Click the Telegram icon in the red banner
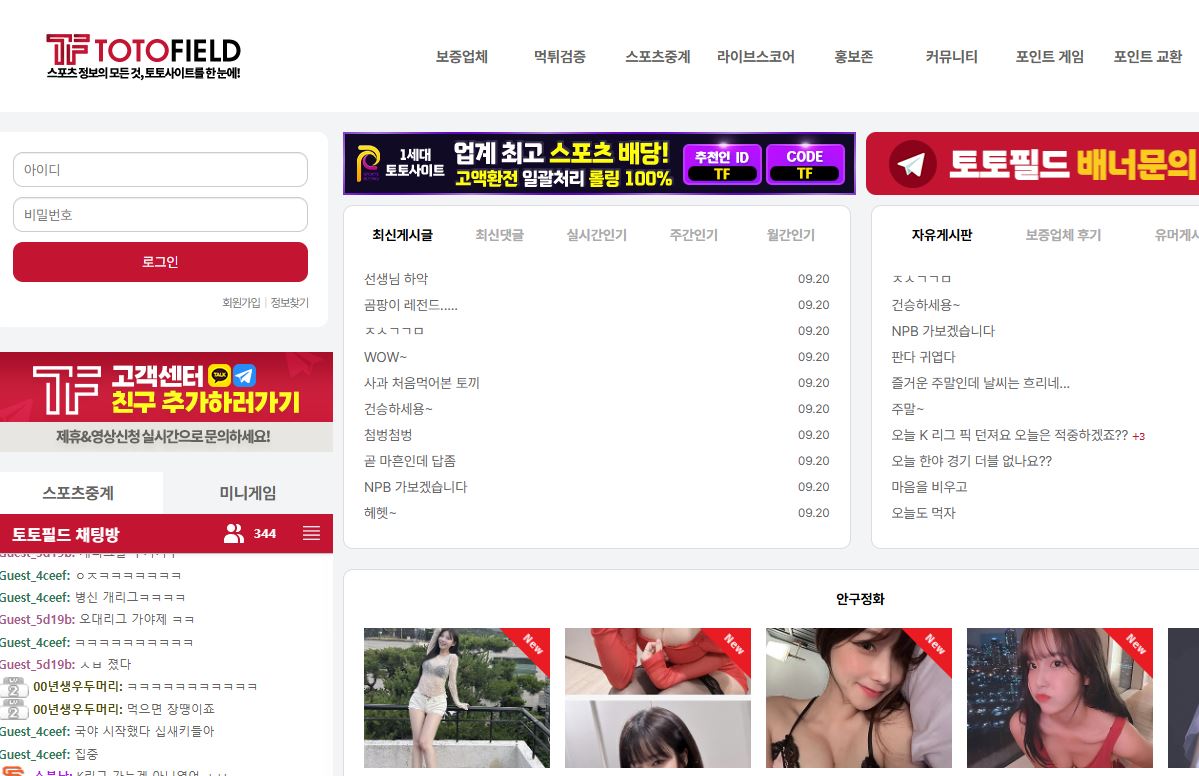 [x=911, y=165]
